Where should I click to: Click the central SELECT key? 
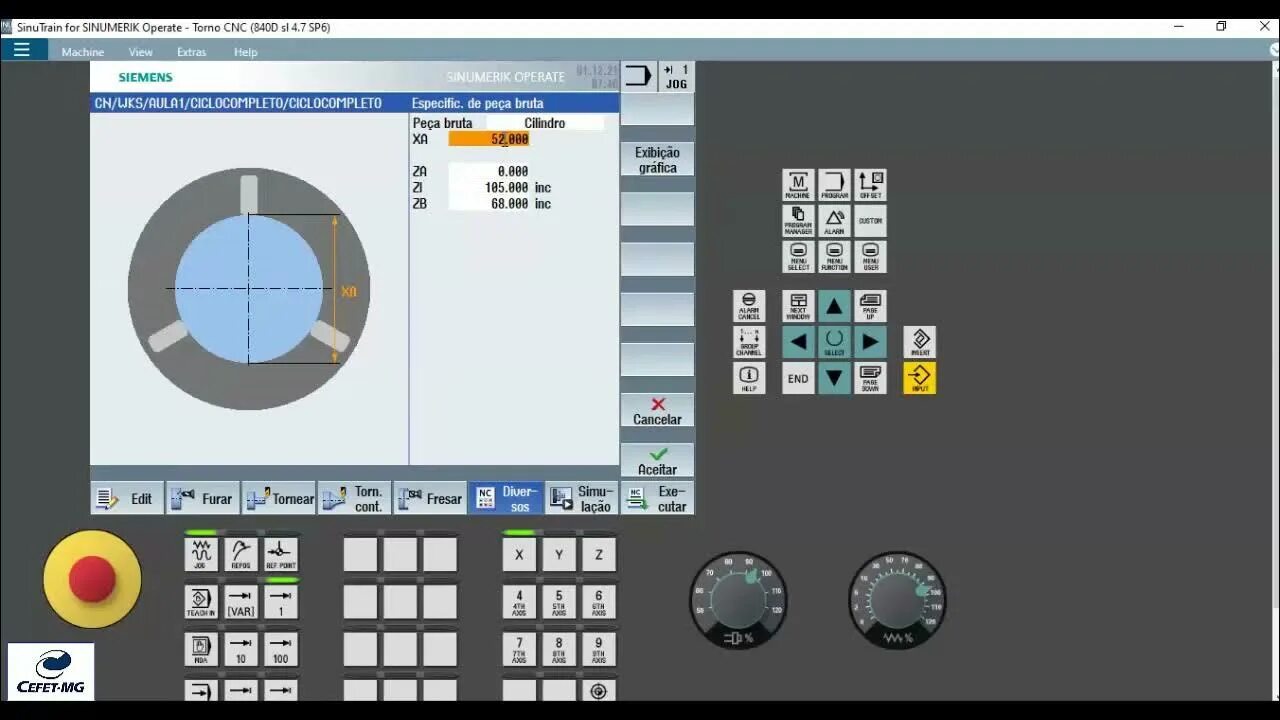[x=834, y=342]
